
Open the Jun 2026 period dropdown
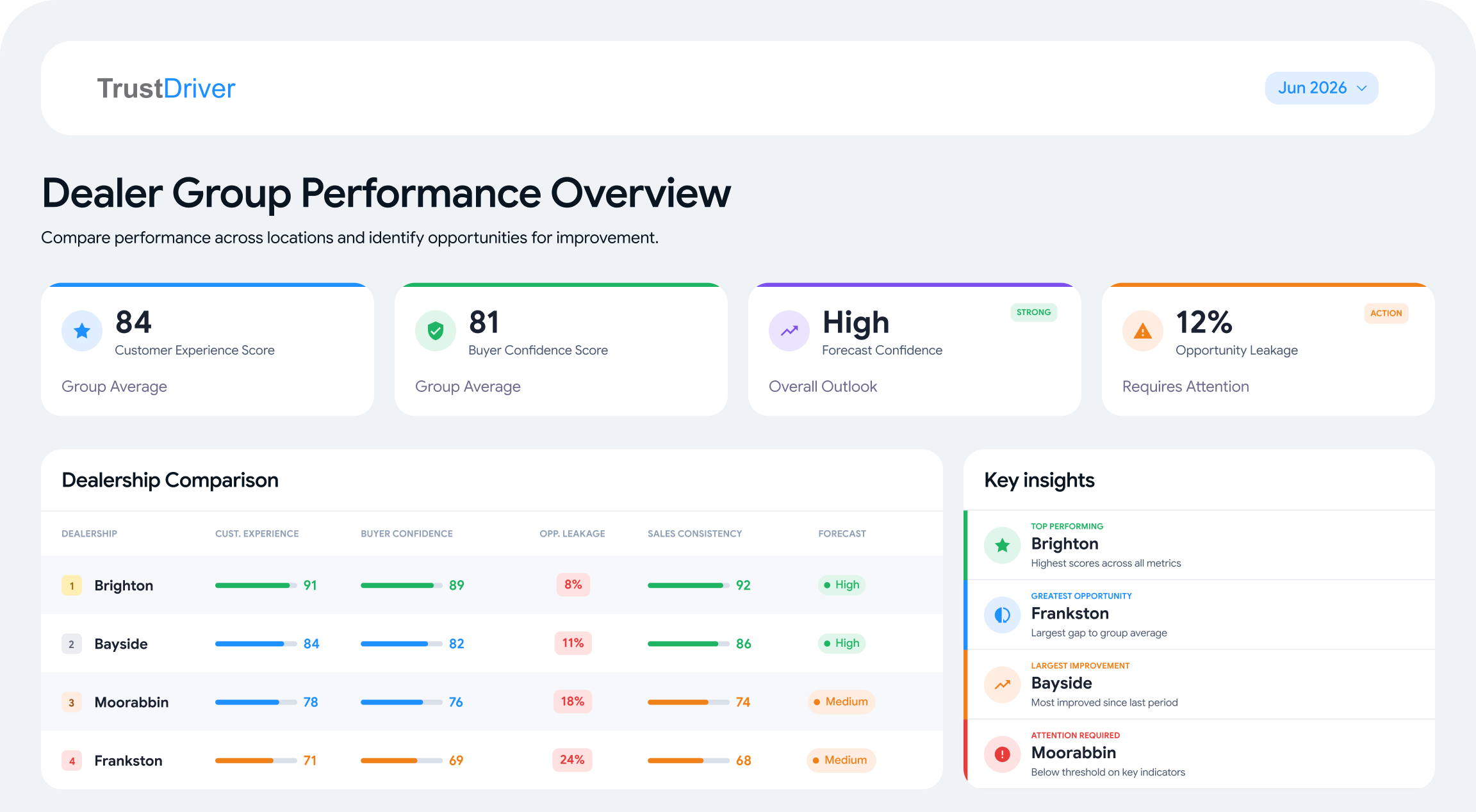1321,88
